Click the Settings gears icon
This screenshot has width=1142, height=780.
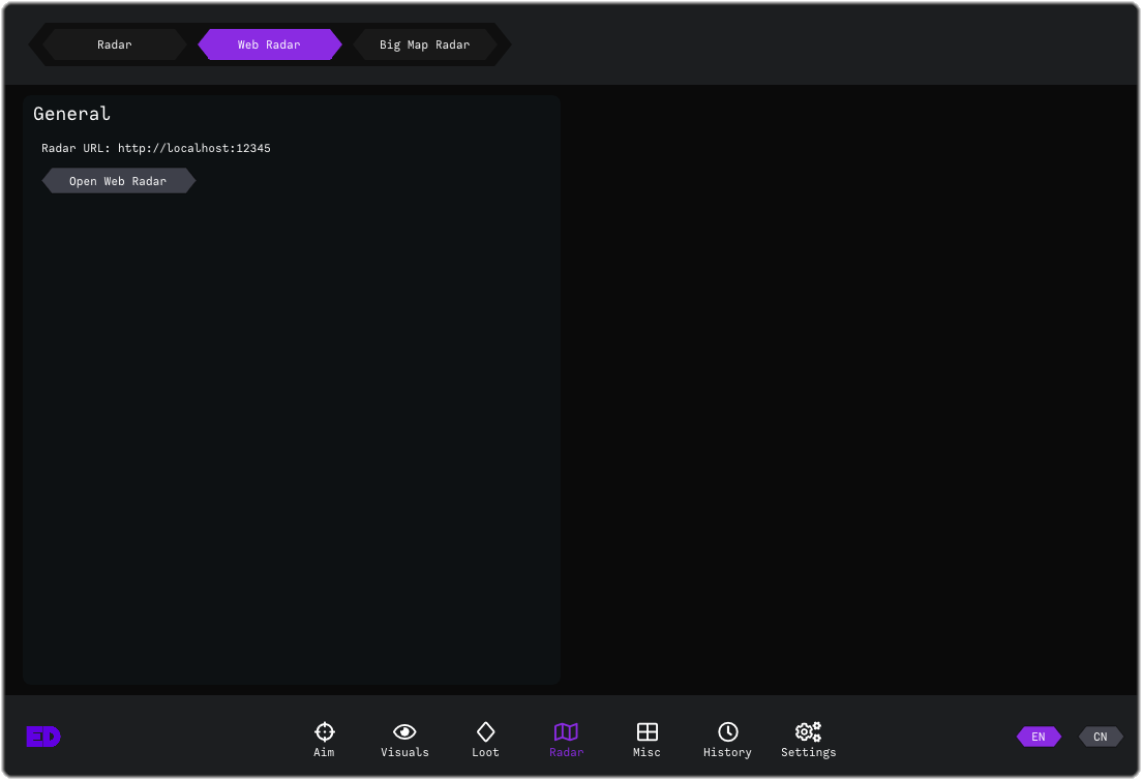(x=808, y=732)
